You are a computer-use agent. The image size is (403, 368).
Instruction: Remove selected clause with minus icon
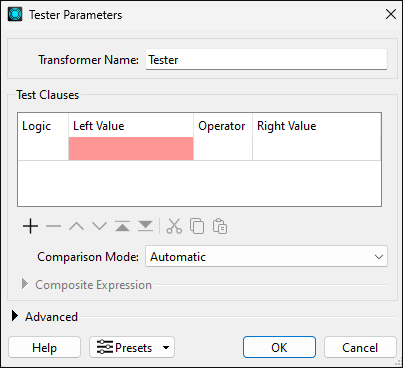click(x=53, y=226)
